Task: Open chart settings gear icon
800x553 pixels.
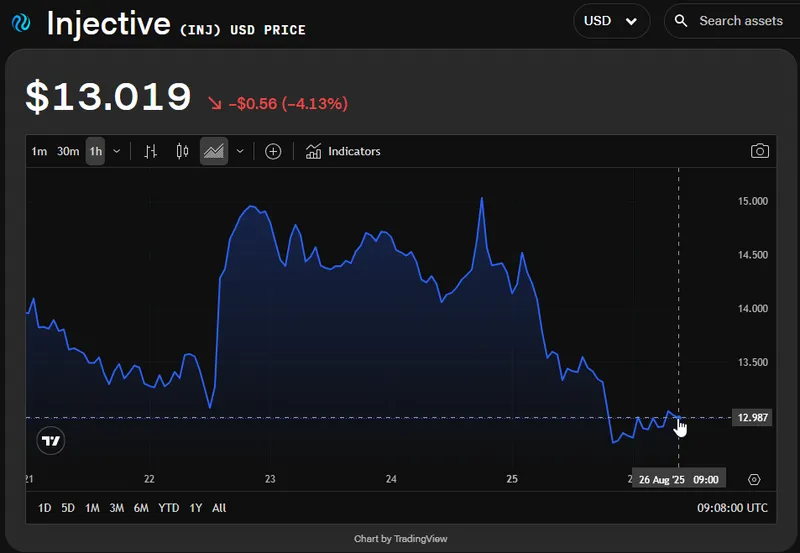Action: (x=754, y=480)
